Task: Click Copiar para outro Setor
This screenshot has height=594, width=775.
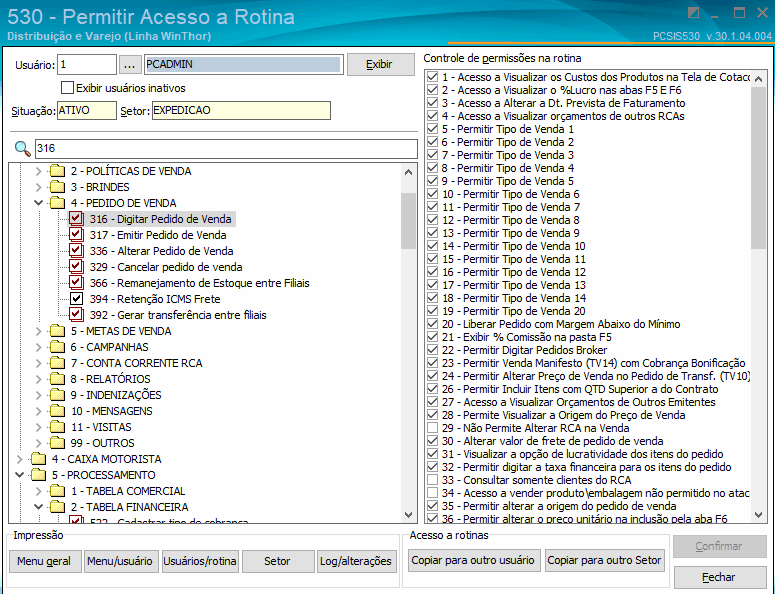Action: (x=604, y=560)
